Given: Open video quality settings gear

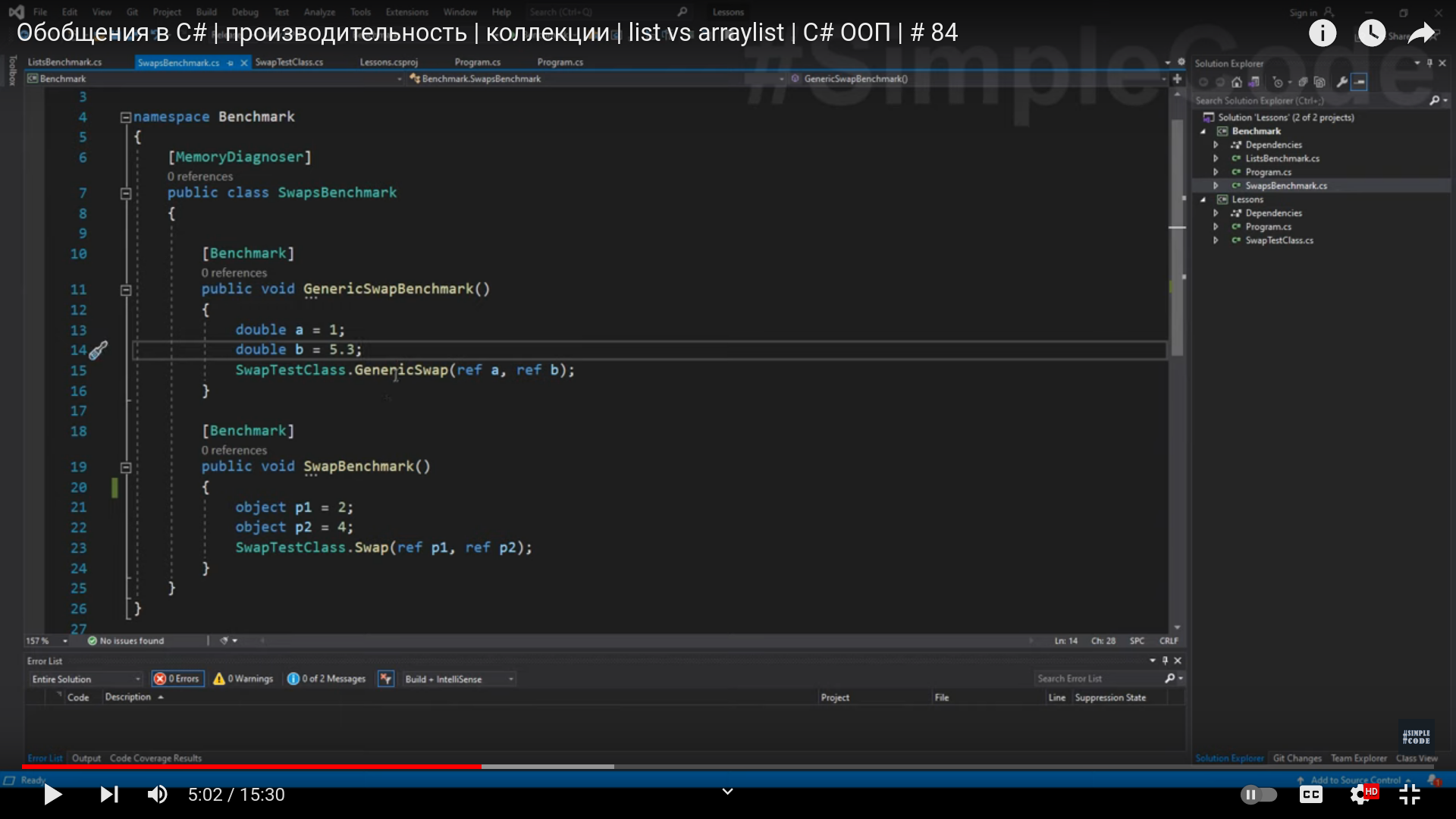Looking at the screenshot, I should pyautogui.click(x=1360, y=794).
